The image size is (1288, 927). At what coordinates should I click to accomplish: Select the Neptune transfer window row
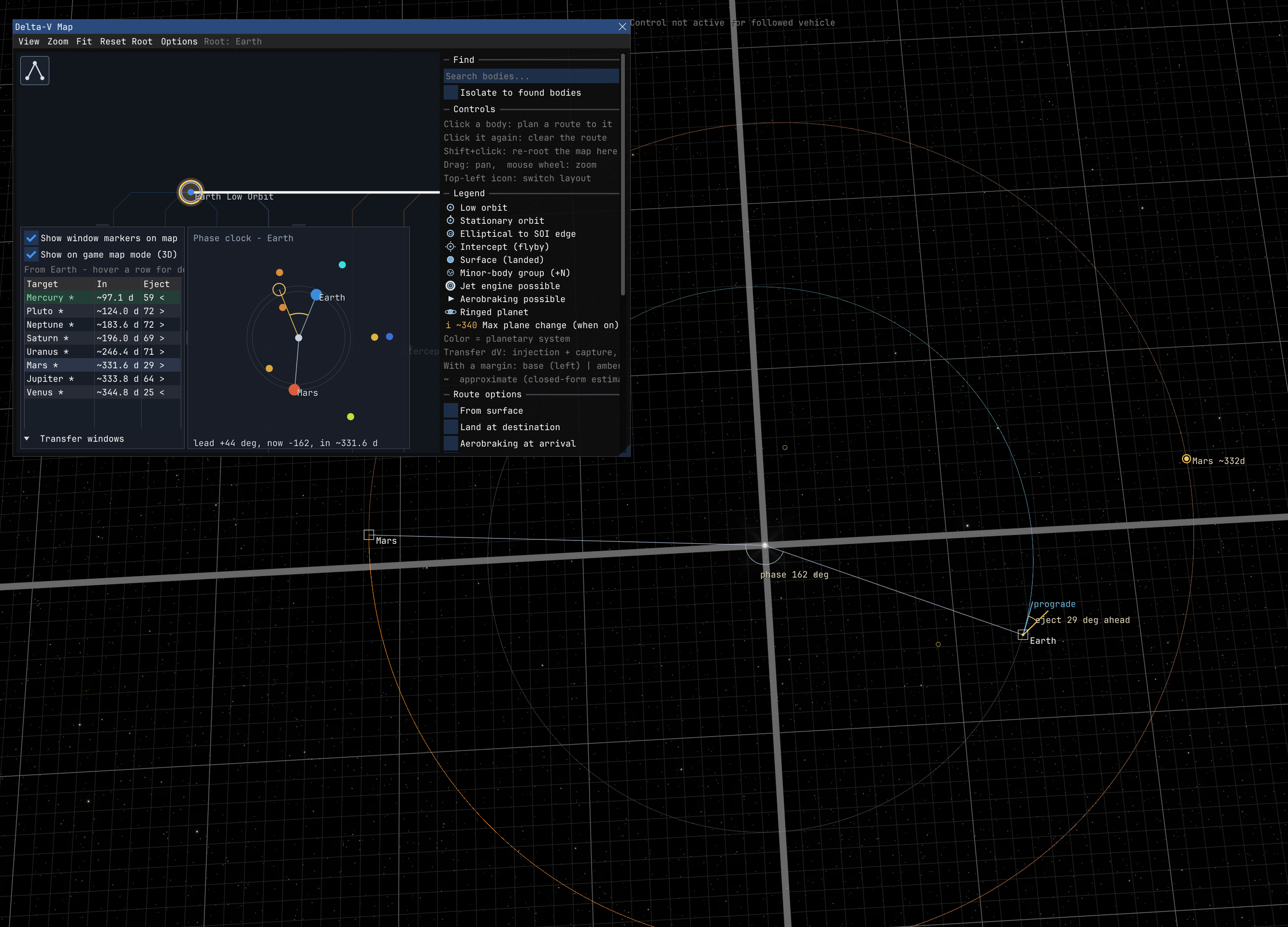tap(103, 325)
